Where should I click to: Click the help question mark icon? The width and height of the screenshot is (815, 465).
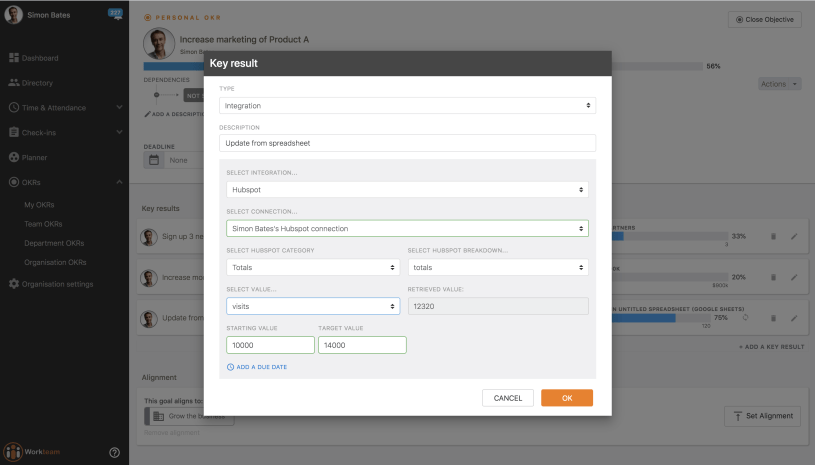114,452
